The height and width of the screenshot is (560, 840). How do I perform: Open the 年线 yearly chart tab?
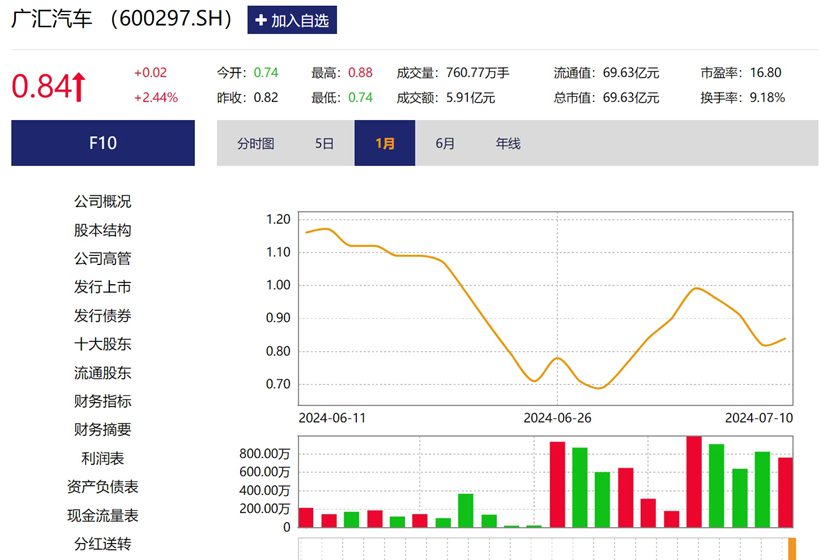(x=508, y=144)
